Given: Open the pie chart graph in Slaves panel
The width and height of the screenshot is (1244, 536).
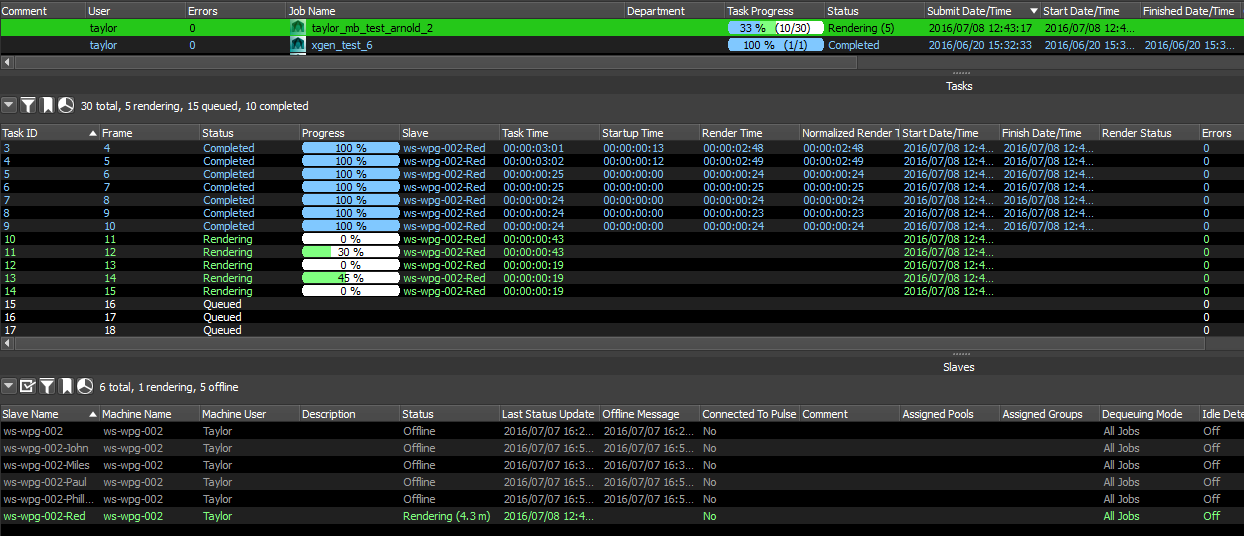Looking at the screenshot, I should 85,386.
